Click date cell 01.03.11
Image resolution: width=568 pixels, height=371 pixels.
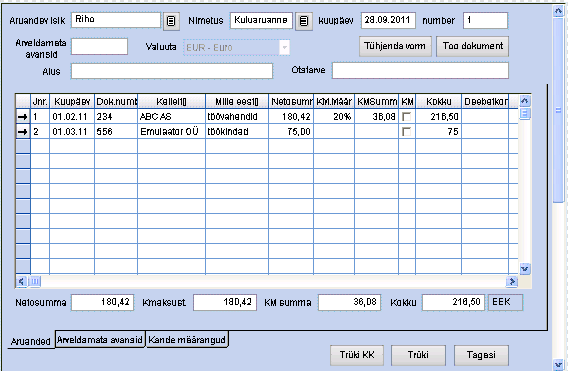pyautogui.click(x=72, y=132)
